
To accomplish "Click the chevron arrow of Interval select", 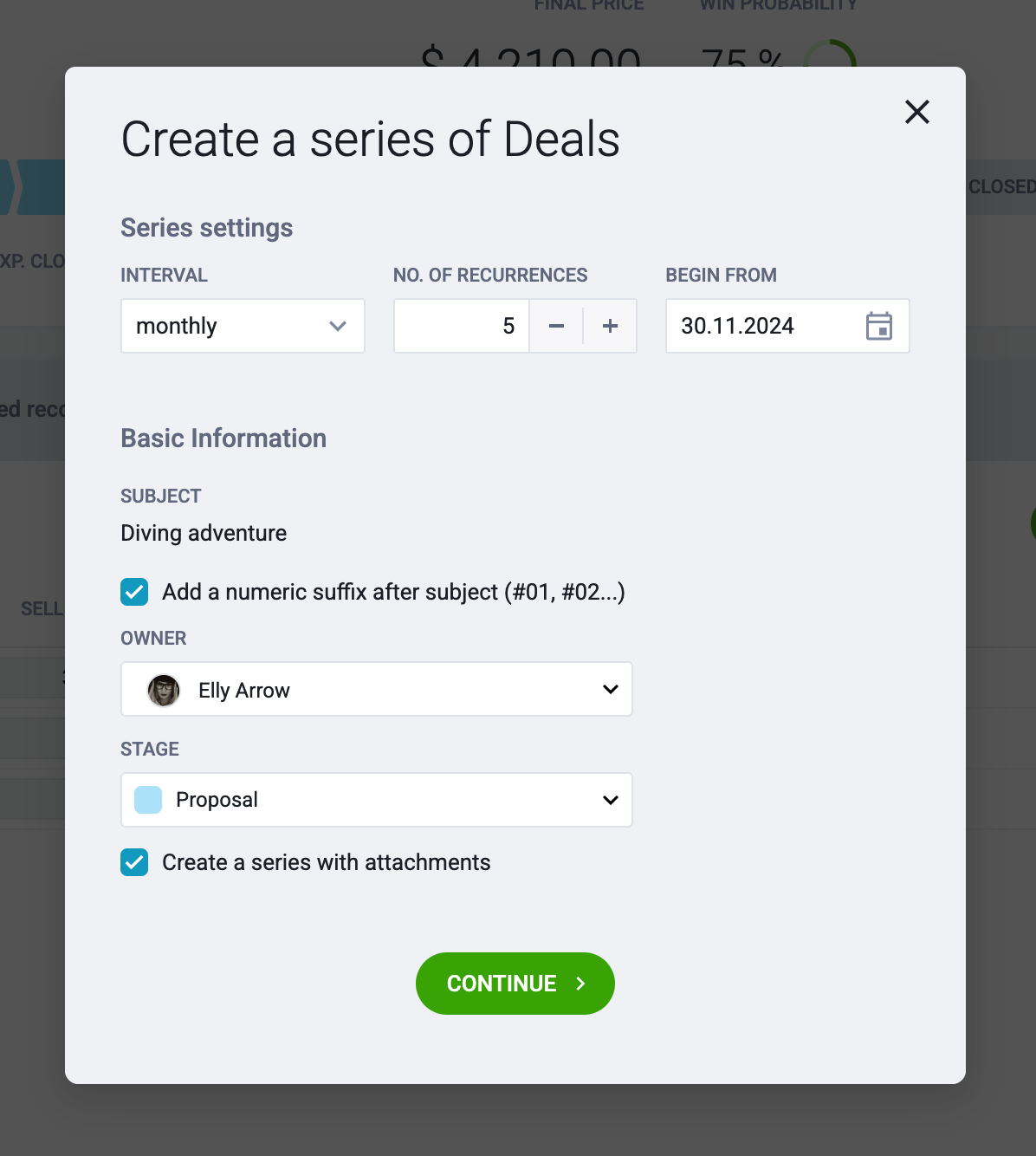I will tap(338, 327).
